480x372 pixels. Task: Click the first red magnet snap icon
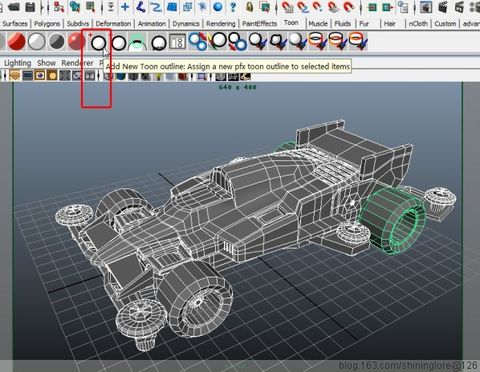point(287,6)
